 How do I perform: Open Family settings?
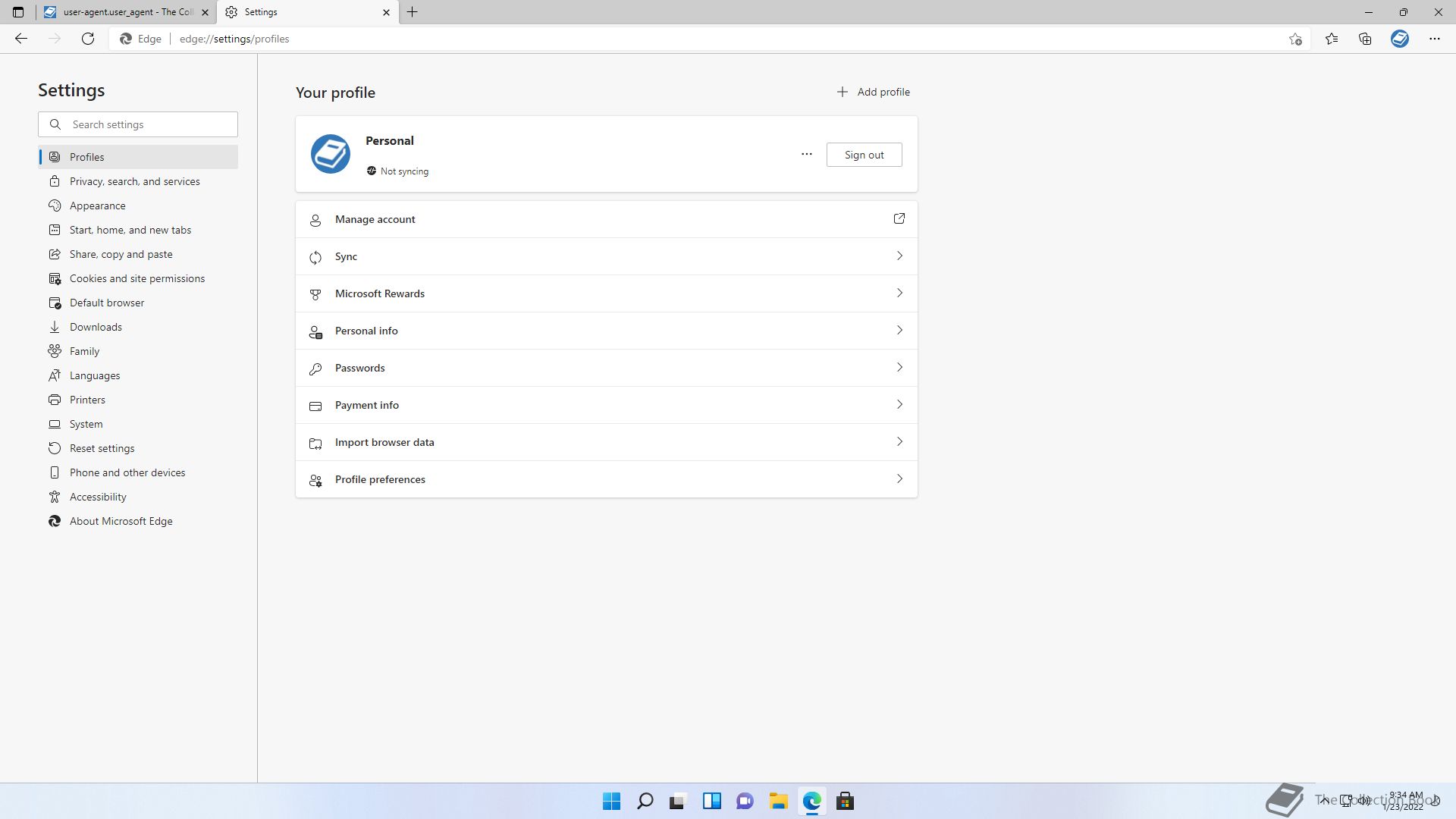(x=138, y=351)
